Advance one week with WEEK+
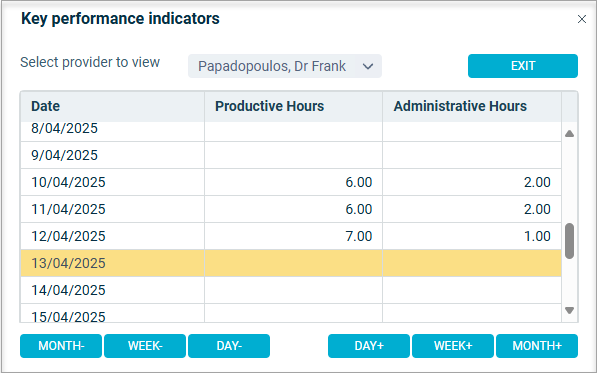The image size is (597, 373). (453, 346)
